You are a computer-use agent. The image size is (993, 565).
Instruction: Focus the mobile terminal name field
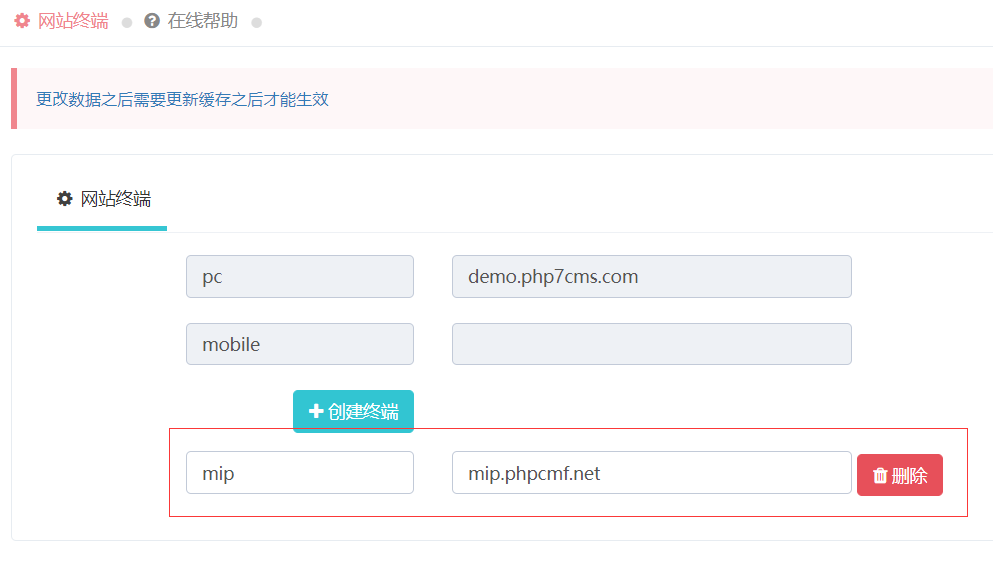(300, 344)
